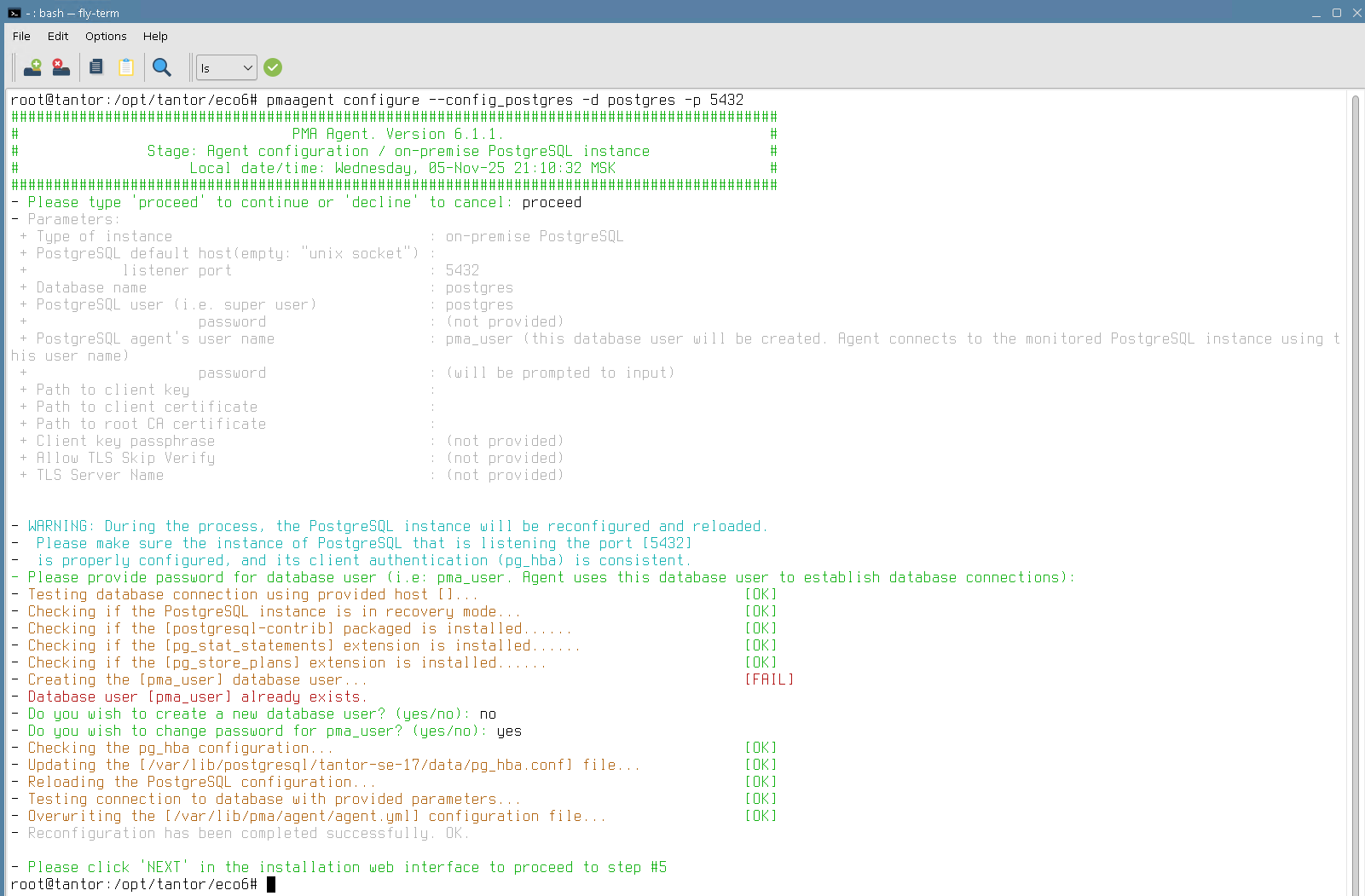The height and width of the screenshot is (896, 1365).
Task: Click the bottom shell prompt cursor
Action: [x=271, y=884]
